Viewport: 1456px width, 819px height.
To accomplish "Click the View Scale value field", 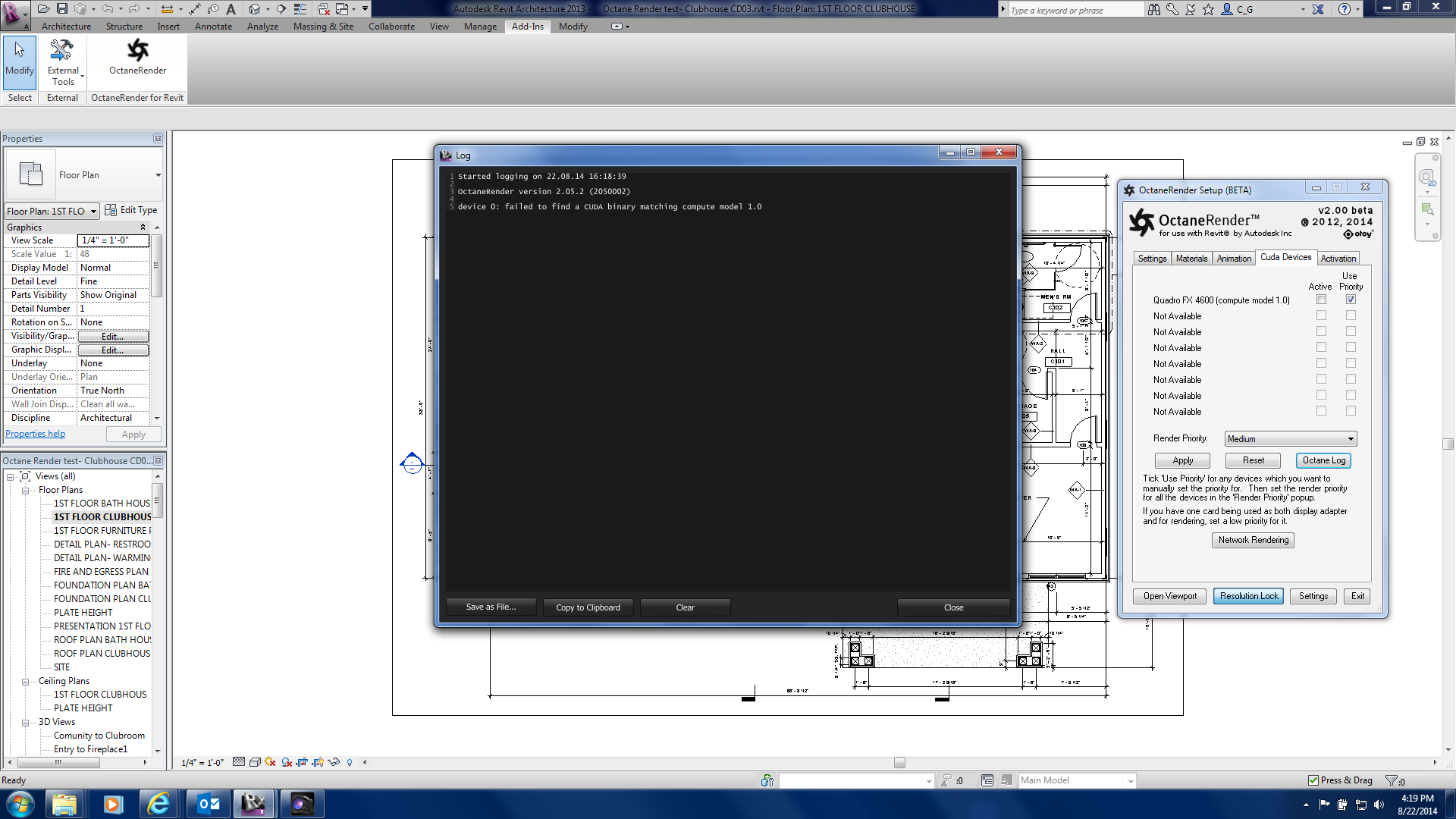I will click(113, 240).
